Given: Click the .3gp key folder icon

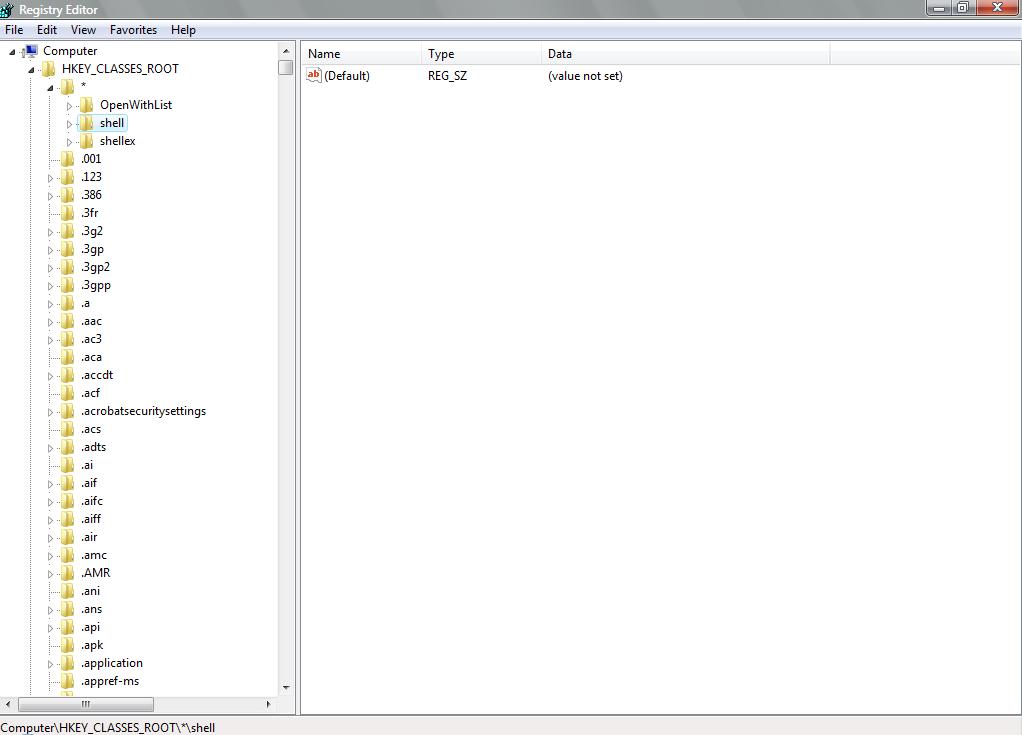Looking at the screenshot, I should point(68,250).
